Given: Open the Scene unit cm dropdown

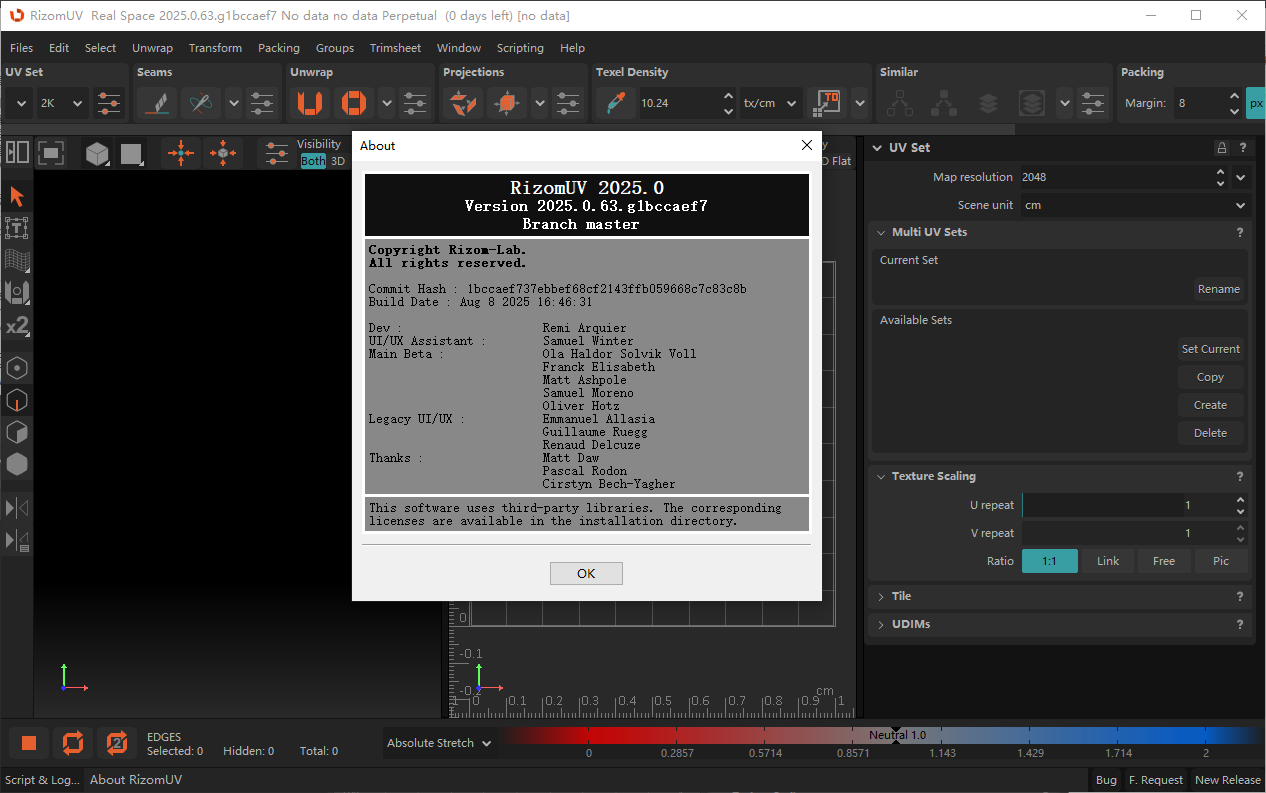Looking at the screenshot, I should (1135, 205).
